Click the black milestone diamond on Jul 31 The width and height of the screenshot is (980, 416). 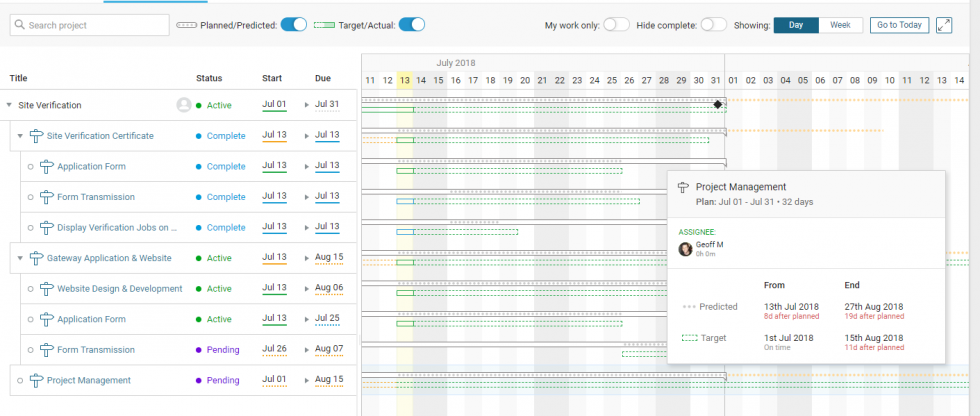[718, 104]
